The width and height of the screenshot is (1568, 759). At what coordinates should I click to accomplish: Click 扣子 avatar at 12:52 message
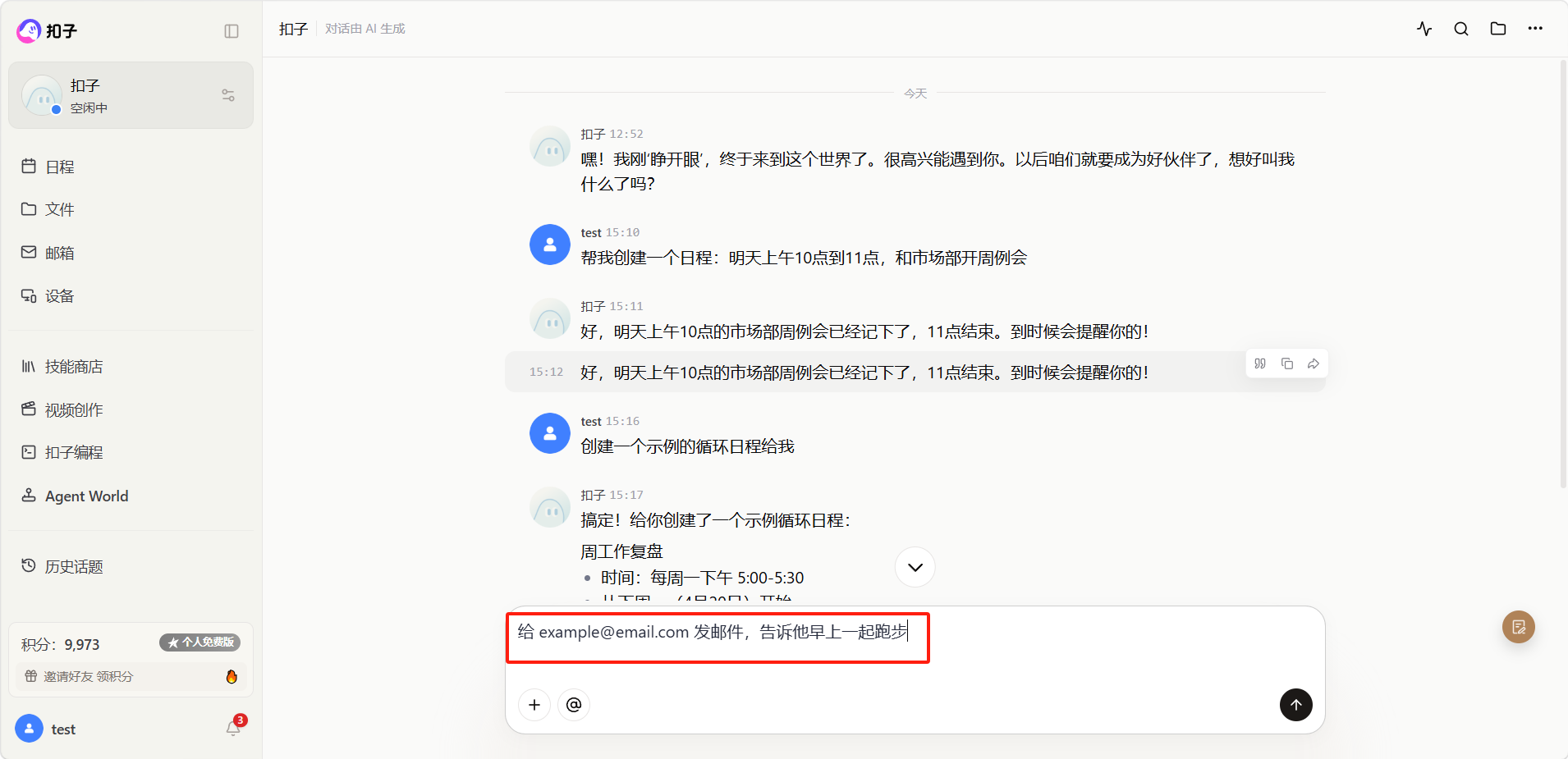pyautogui.click(x=550, y=146)
